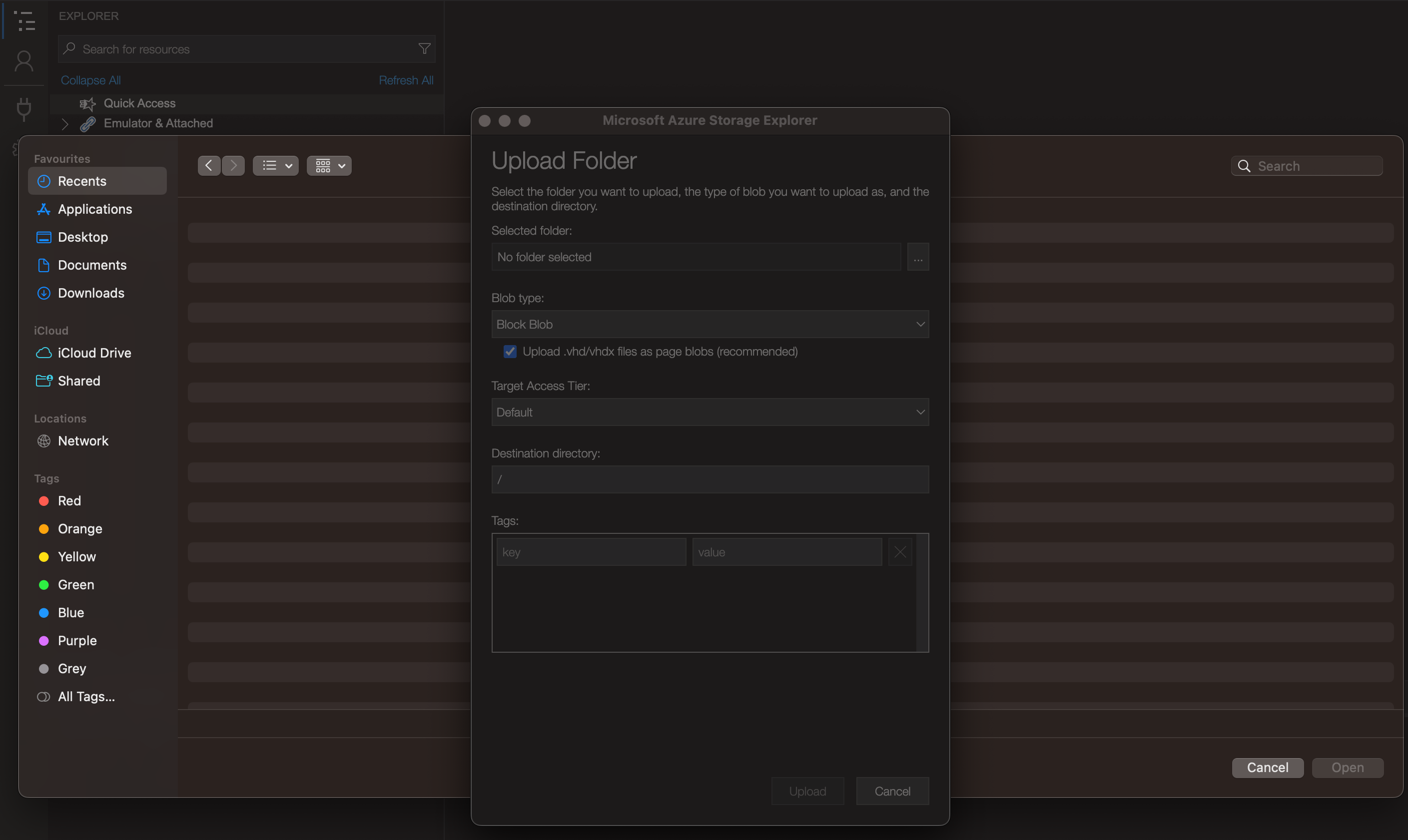Screen dimensions: 1408x840
Task: Open the Explorer panel icon in the activity bar
Action: [24, 20]
